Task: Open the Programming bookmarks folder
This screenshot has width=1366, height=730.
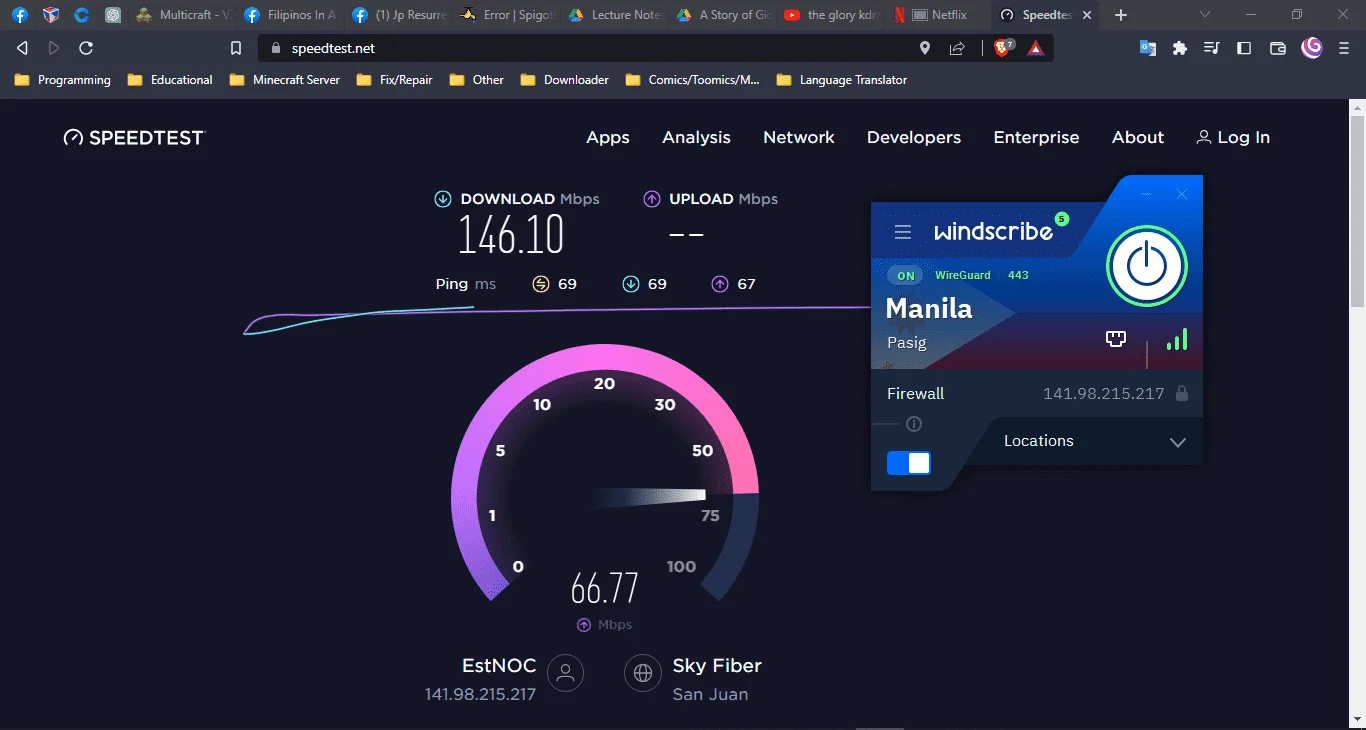Action: 63,80
